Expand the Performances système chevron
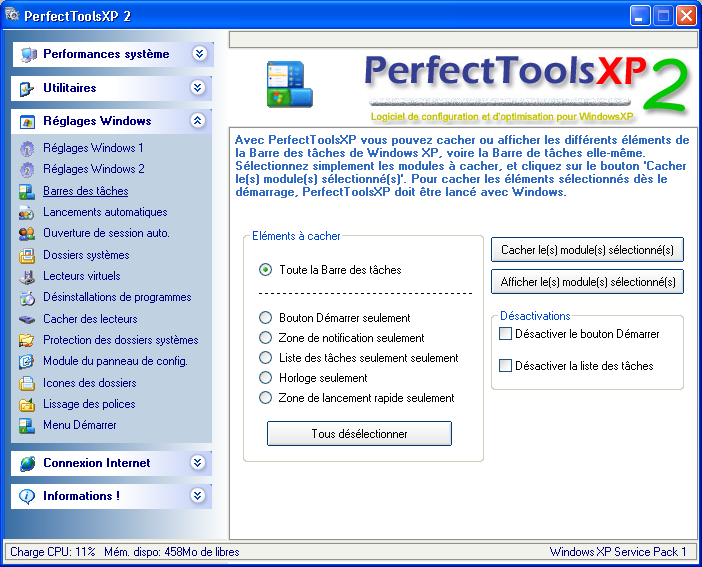This screenshot has width=702, height=567. pyautogui.click(x=199, y=54)
